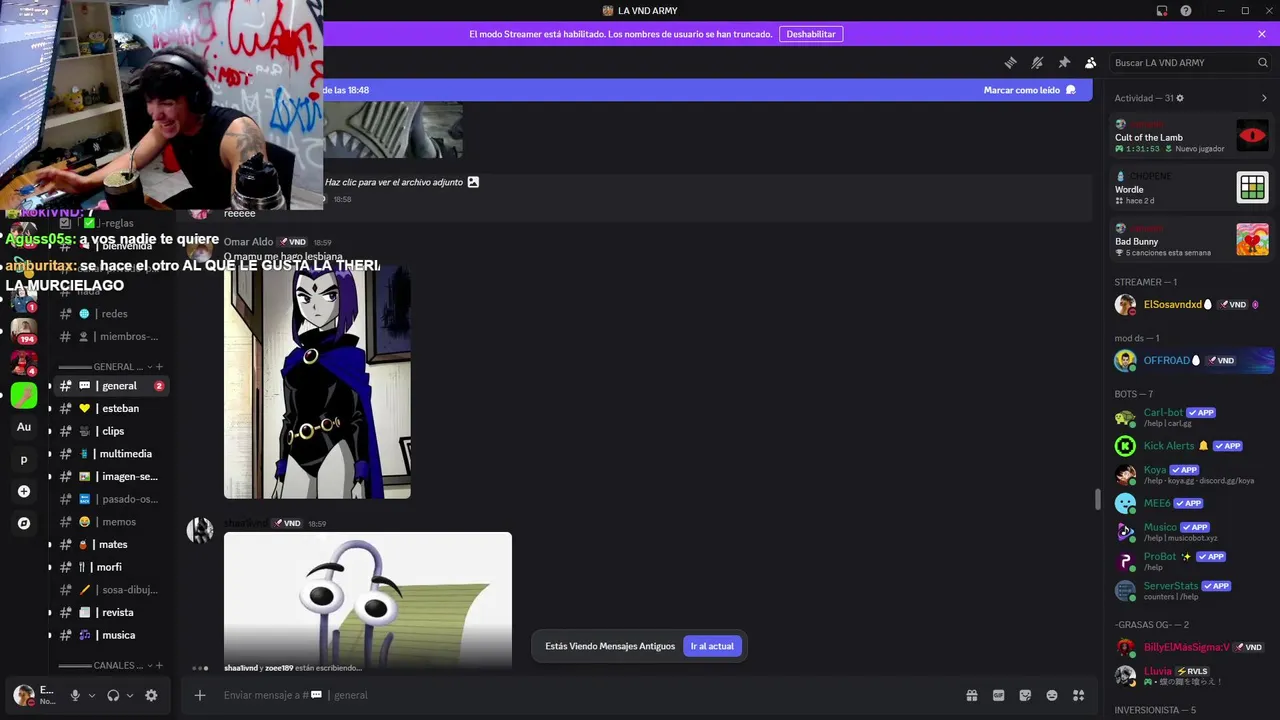
Task: Open pinned messages pin icon
Action: tap(1064, 63)
